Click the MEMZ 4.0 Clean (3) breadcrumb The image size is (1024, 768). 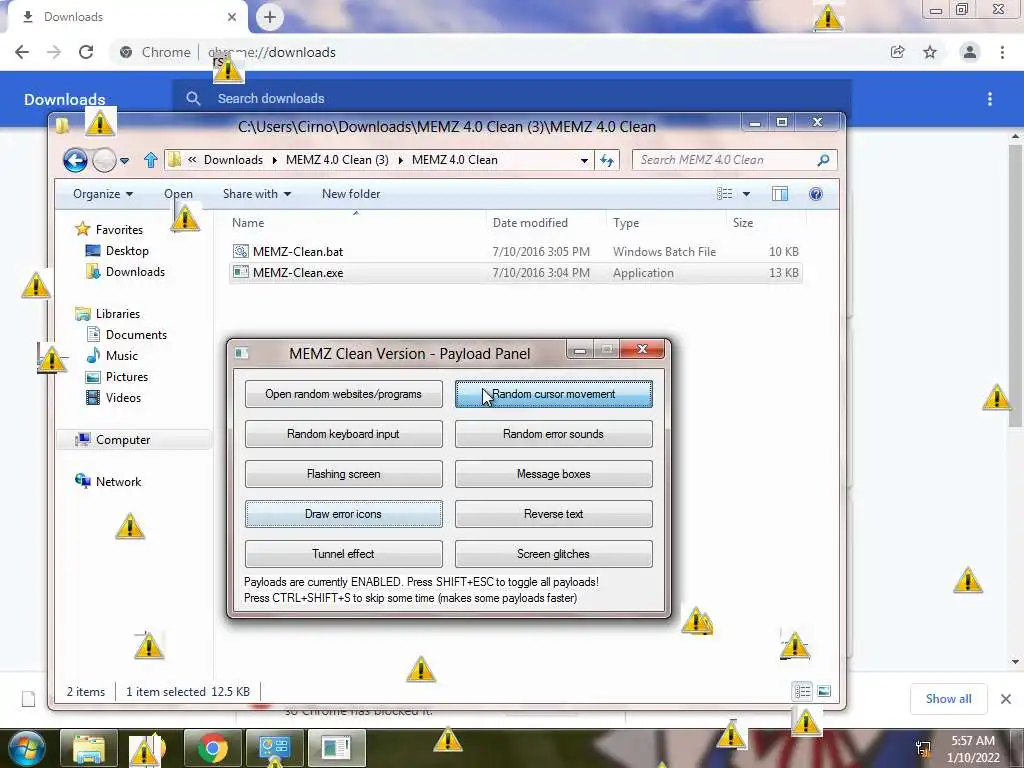pyautogui.click(x=337, y=160)
